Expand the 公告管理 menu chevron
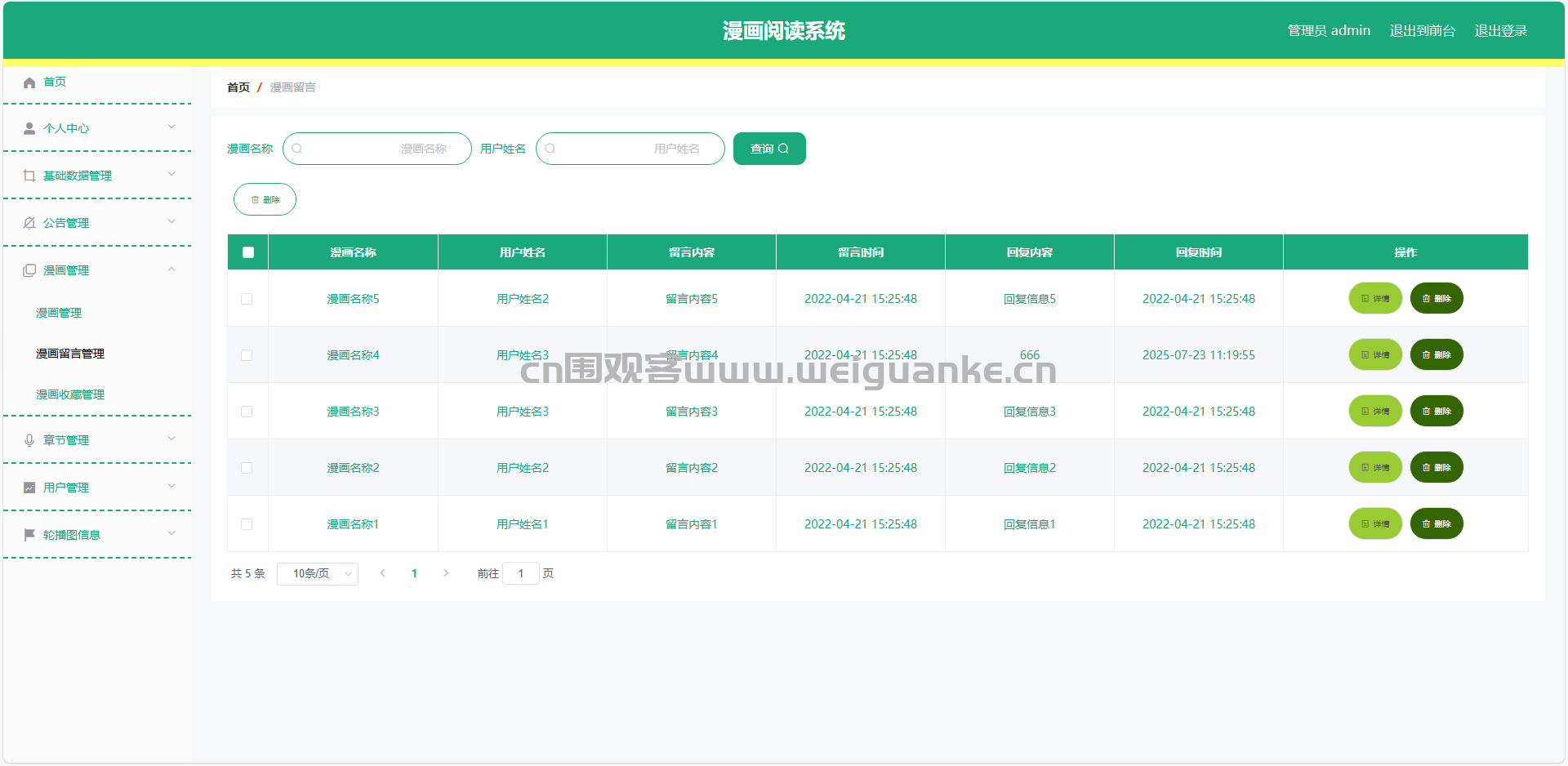1568x766 pixels. point(171,221)
